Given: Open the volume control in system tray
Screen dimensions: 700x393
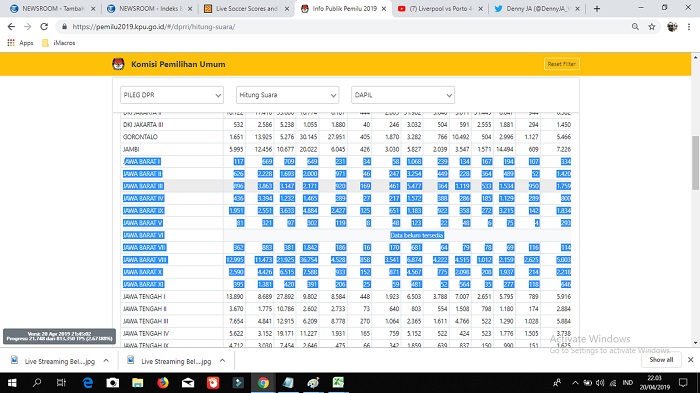Looking at the screenshot, I should click(x=600, y=383).
